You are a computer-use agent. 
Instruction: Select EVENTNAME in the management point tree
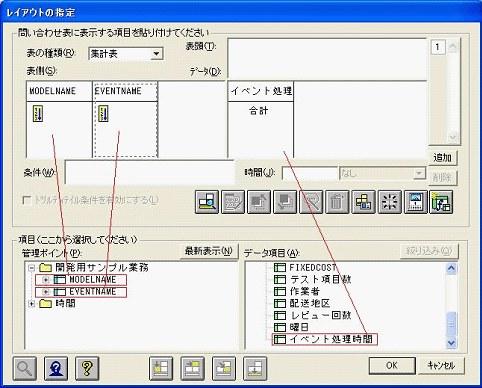click(x=92, y=292)
